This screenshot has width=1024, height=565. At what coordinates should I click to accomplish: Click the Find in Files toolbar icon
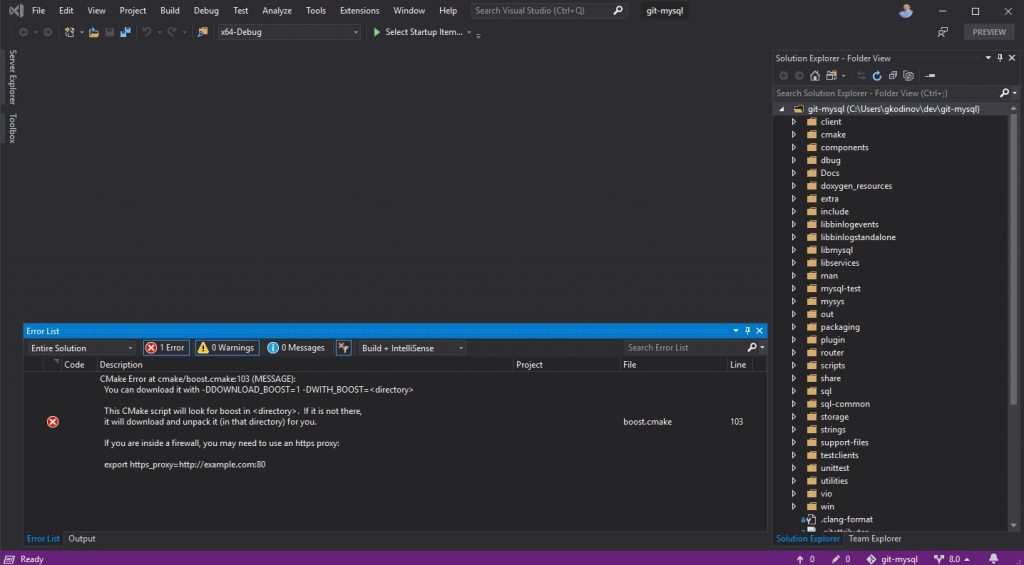point(203,32)
